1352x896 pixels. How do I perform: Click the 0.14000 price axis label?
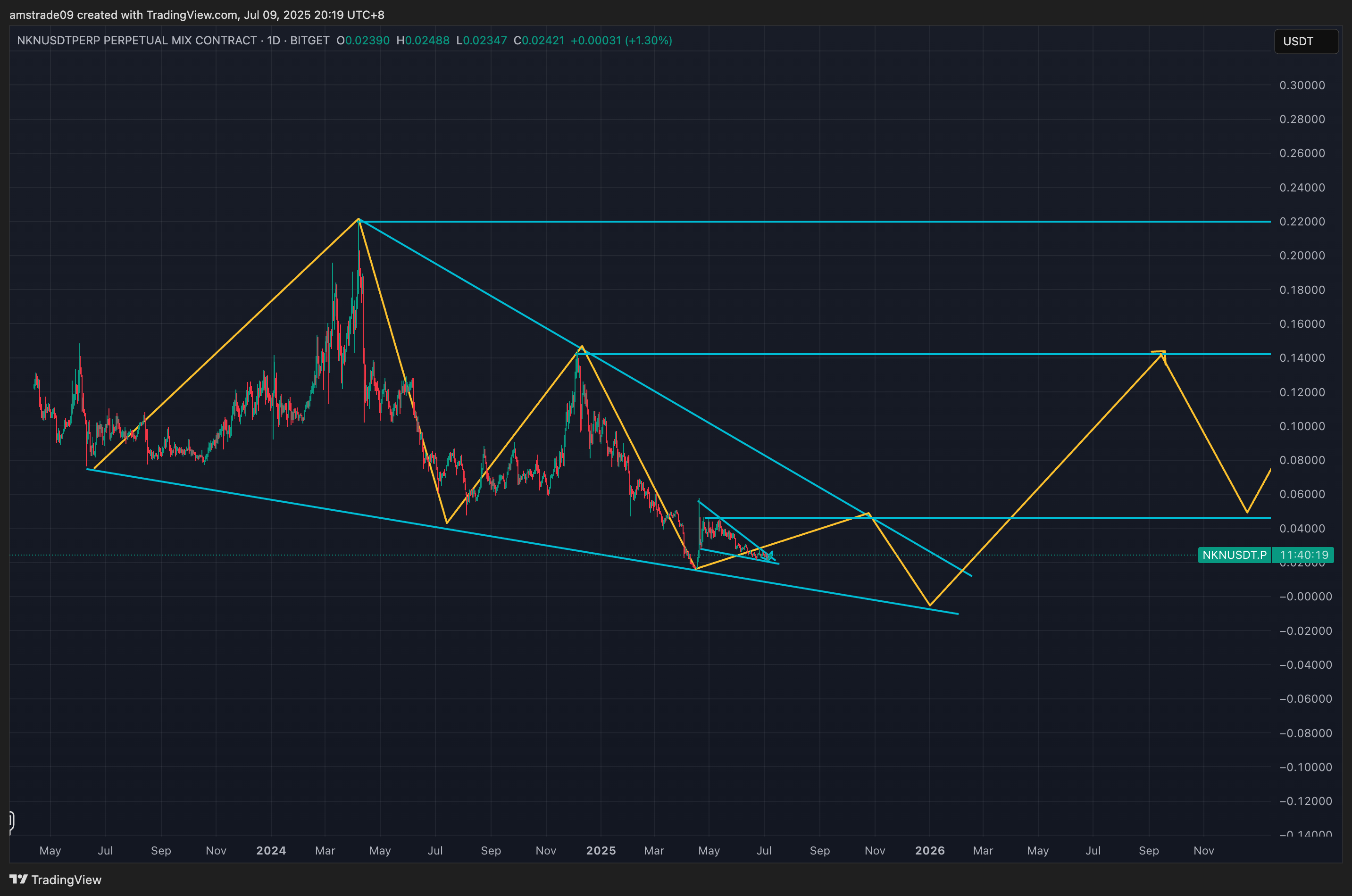click(x=1302, y=358)
